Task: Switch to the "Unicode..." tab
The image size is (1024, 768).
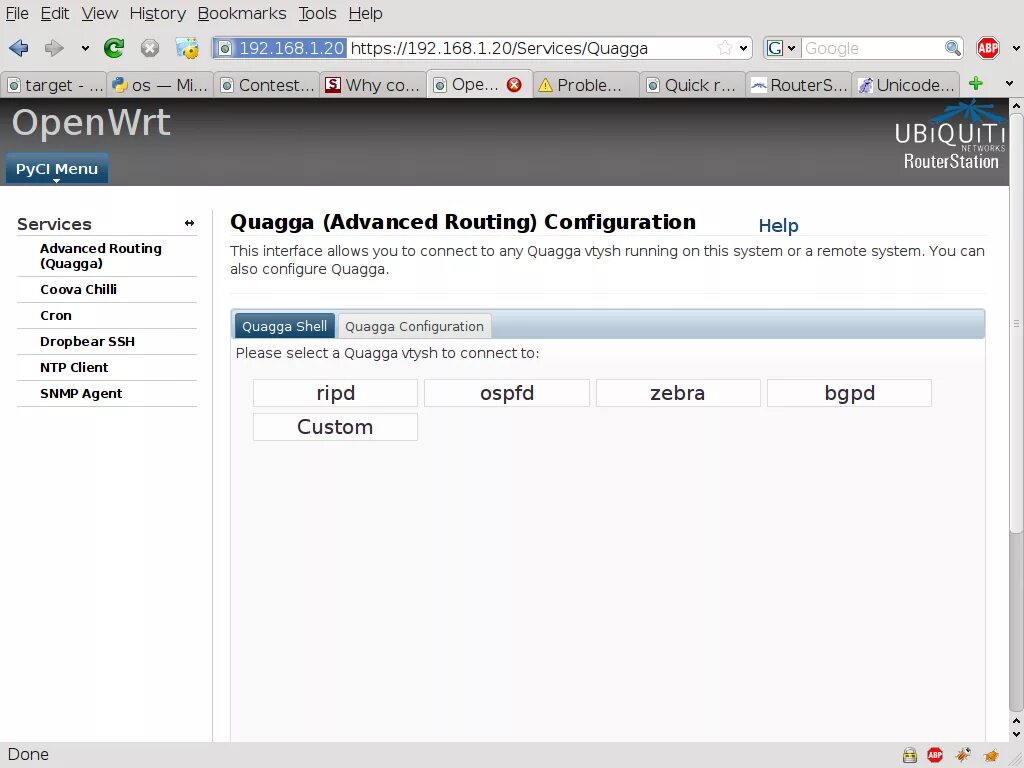Action: click(x=905, y=85)
